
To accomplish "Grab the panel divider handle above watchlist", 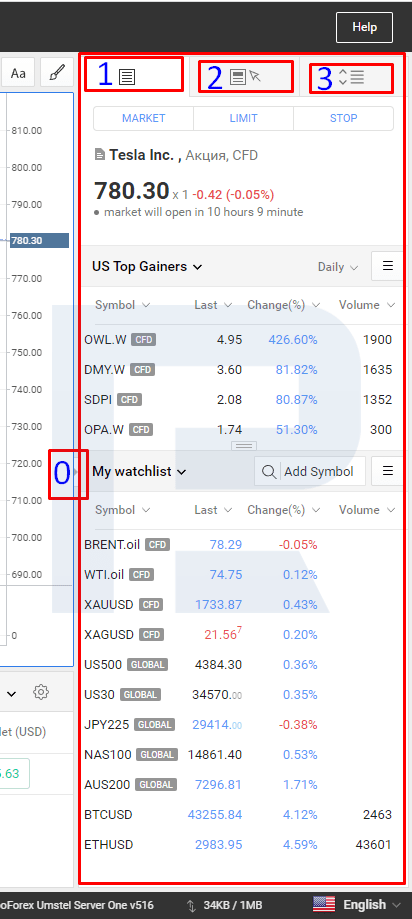I will coord(244,447).
